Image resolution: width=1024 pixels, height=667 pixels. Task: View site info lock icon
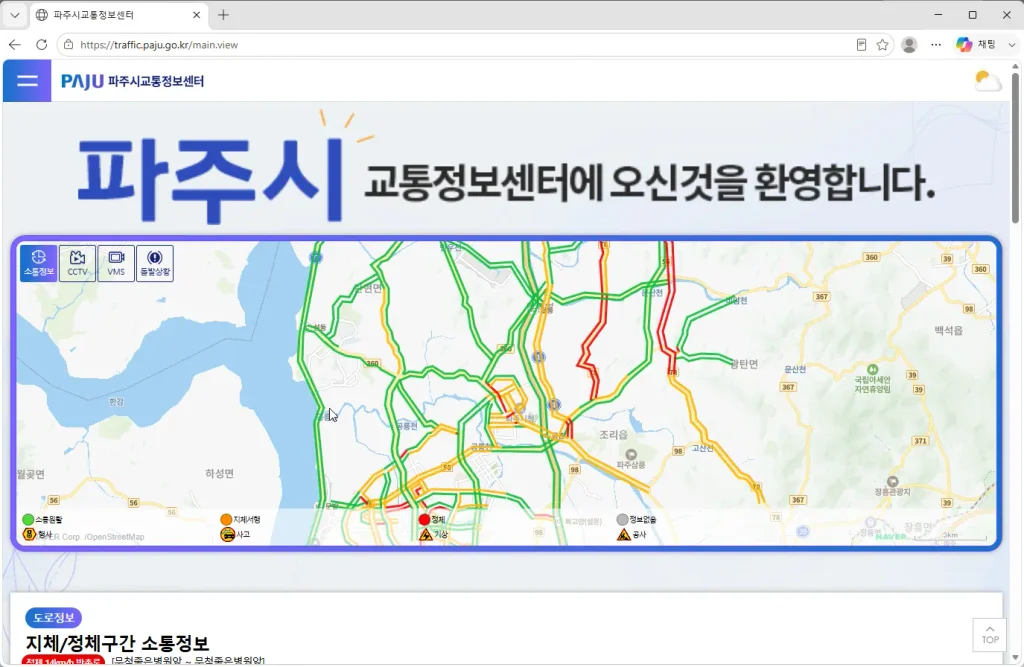pyautogui.click(x=68, y=44)
